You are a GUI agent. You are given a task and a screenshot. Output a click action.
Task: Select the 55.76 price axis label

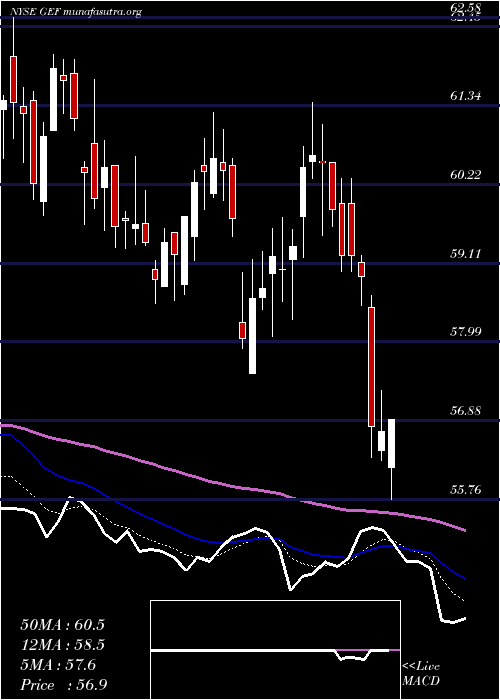466,490
